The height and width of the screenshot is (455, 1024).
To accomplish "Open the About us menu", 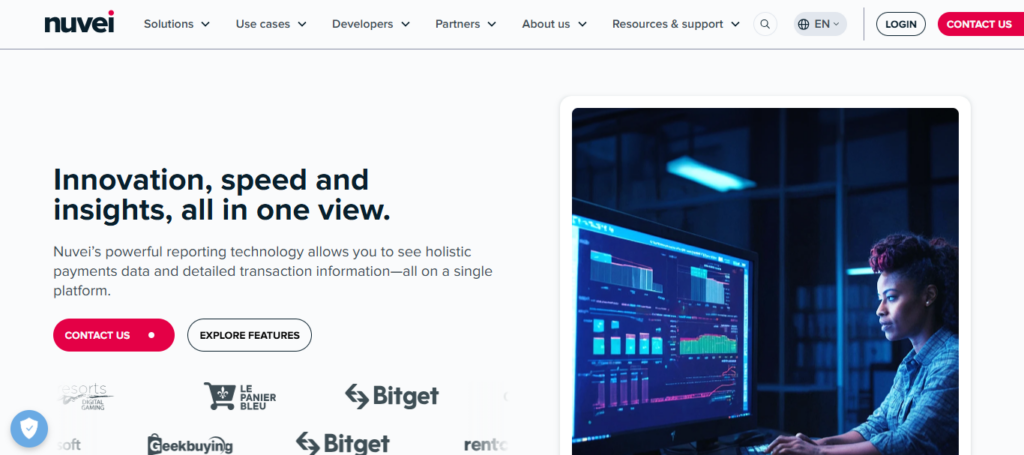I will point(554,24).
